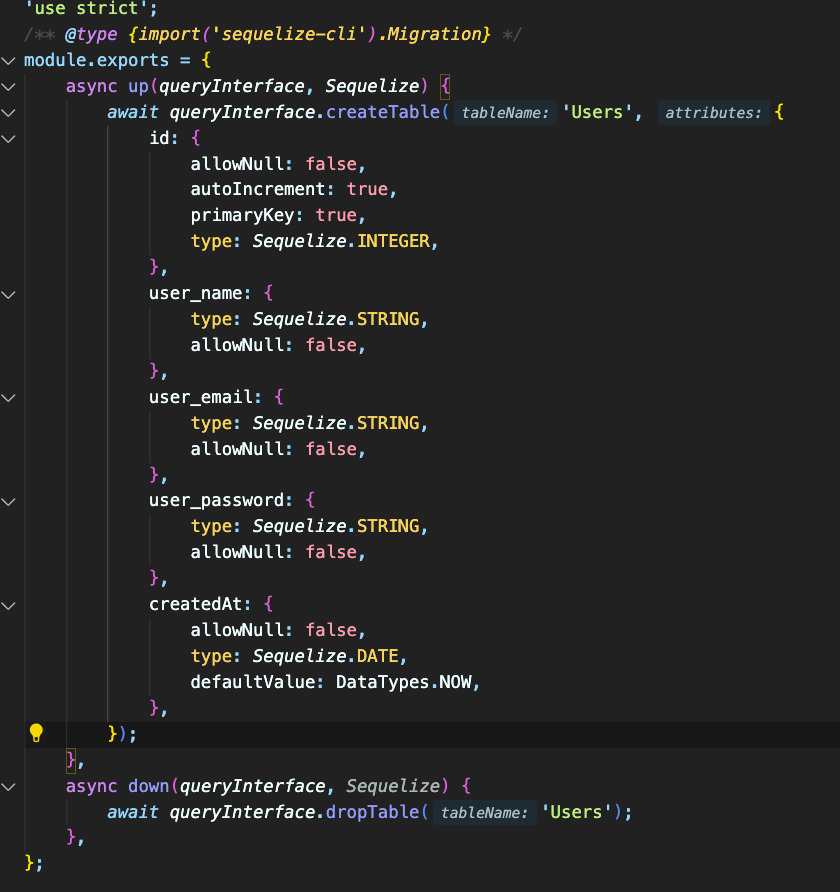
Task: Click DataTypes.NOW default value
Action: 403,682
